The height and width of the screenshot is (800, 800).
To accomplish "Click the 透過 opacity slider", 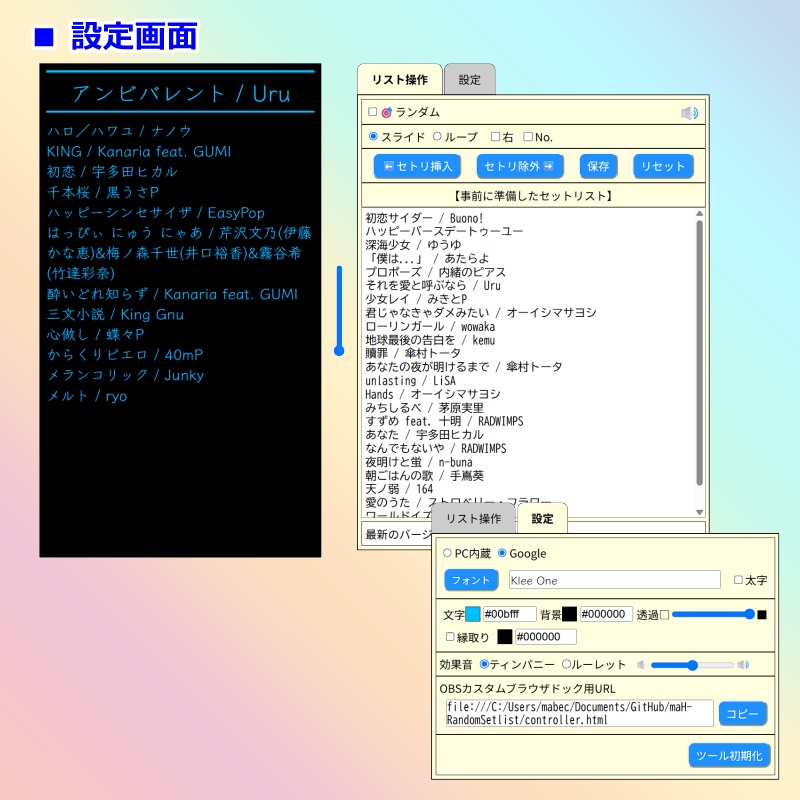I will 713,614.
